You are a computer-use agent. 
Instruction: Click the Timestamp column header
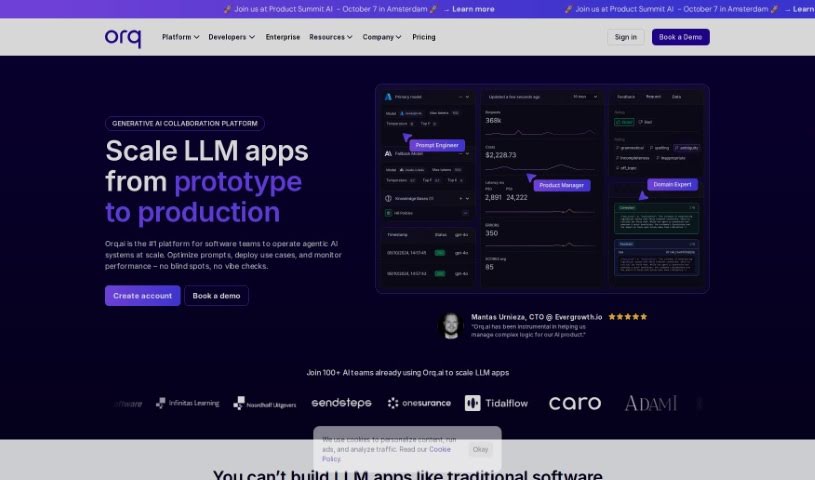tap(398, 235)
